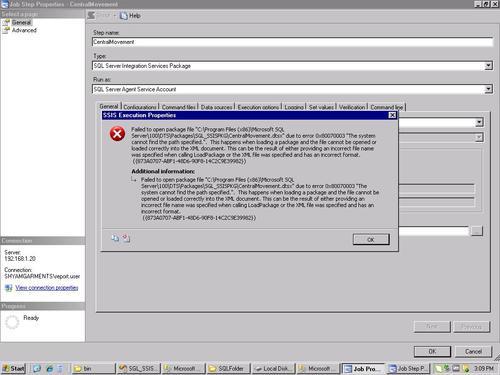Click the show details icon beside copy icon
Viewport: 500px width, 375px height.
[x=126, y=238]
